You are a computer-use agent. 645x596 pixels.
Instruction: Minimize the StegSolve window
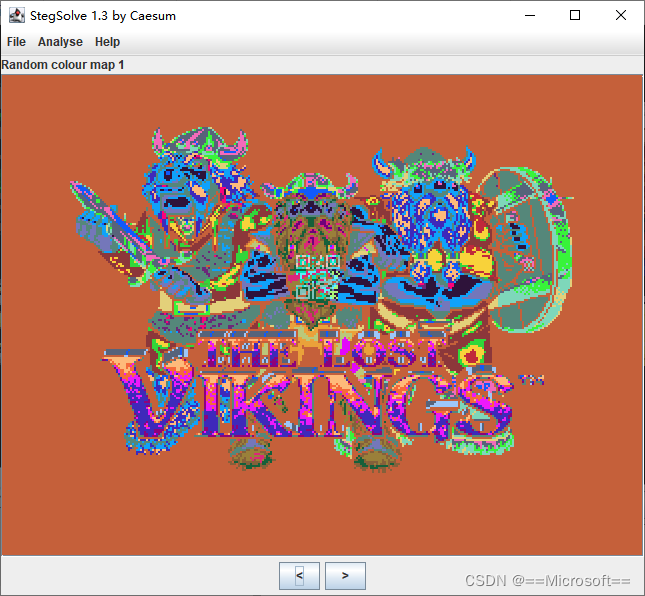(x=530, y=15)
